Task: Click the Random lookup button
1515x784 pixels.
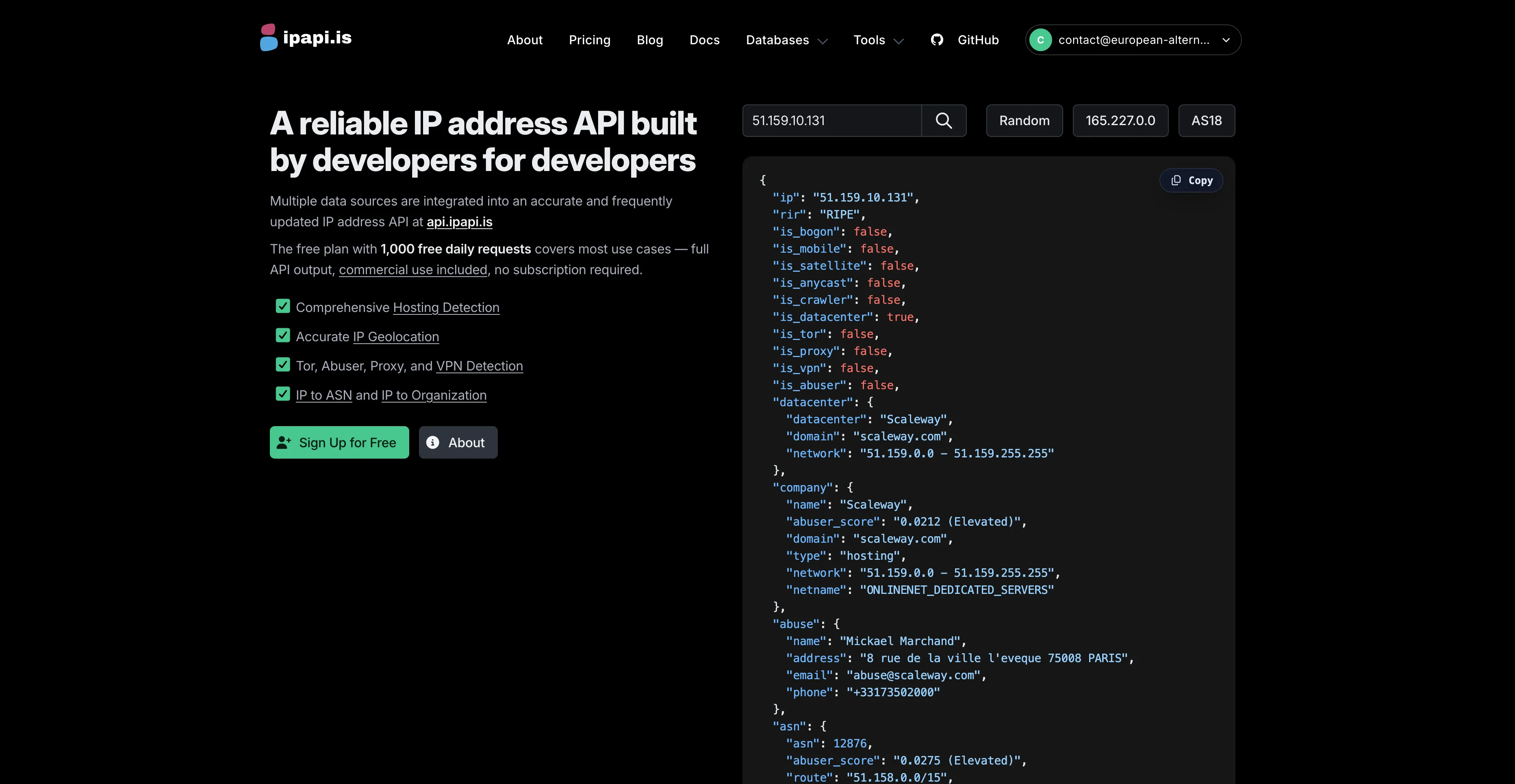Action: 1024,121
